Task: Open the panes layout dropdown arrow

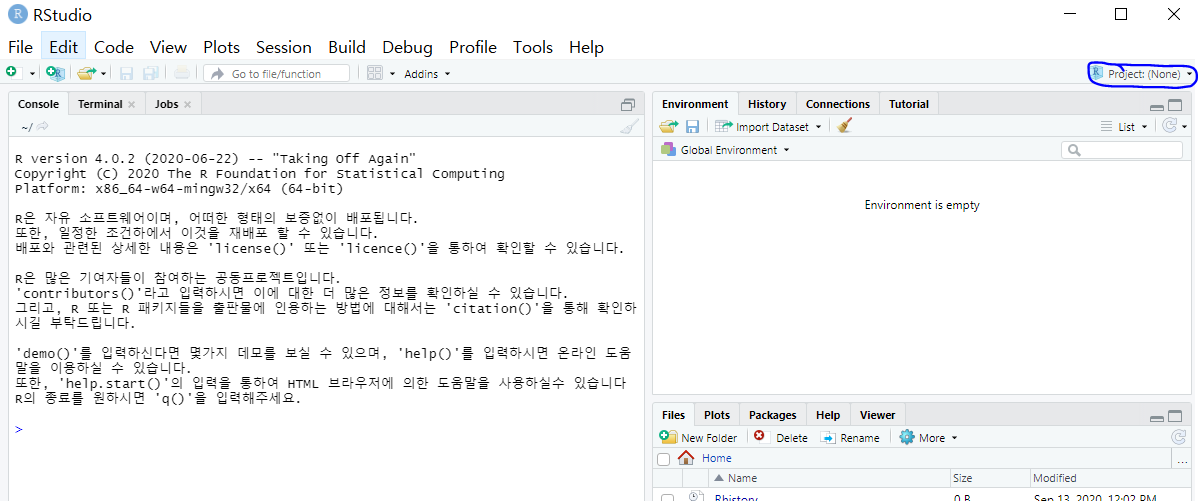Action: coord(393,74)
